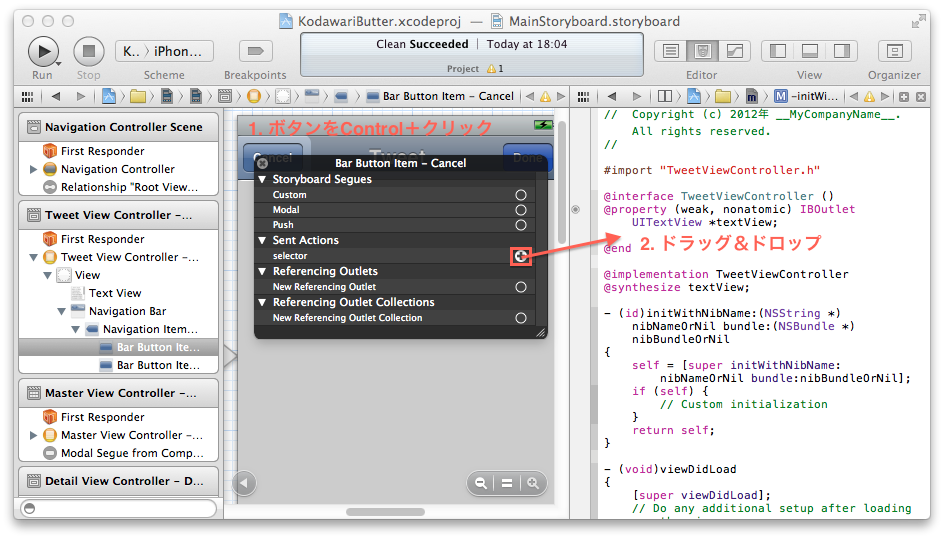Toggle the Breakpoints button
The image size is (944, 539).
[256, 51]
